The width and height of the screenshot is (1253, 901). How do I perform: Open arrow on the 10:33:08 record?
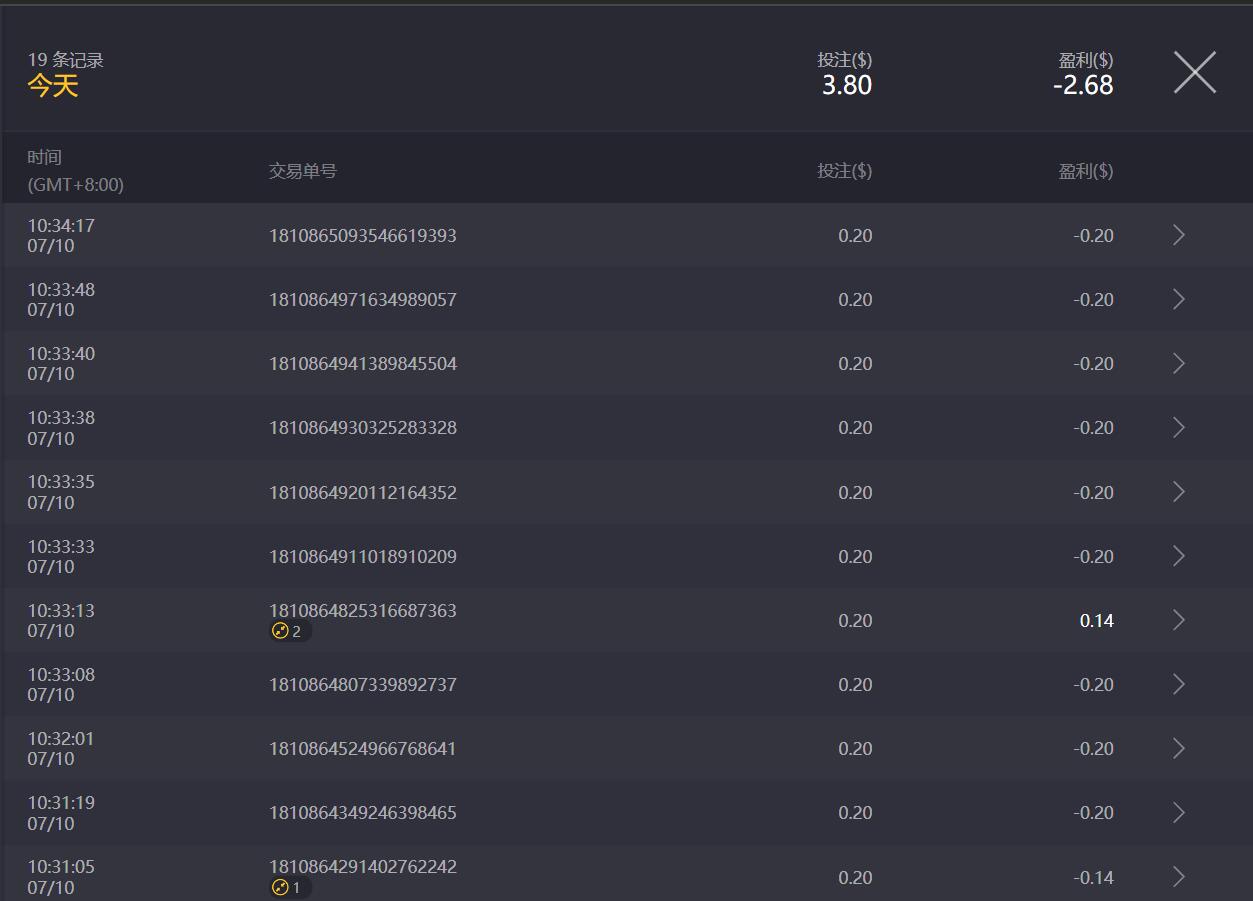click(x=1178, y=684)
